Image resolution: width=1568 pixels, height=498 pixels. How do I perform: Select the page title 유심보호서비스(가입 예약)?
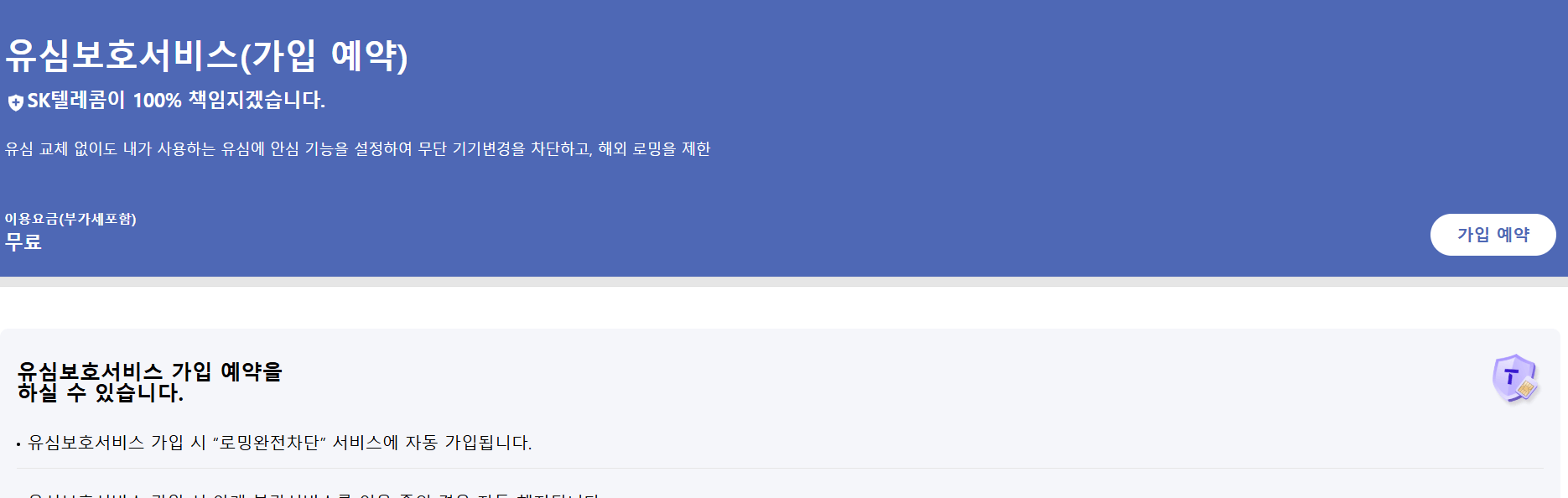coord(206,55)
